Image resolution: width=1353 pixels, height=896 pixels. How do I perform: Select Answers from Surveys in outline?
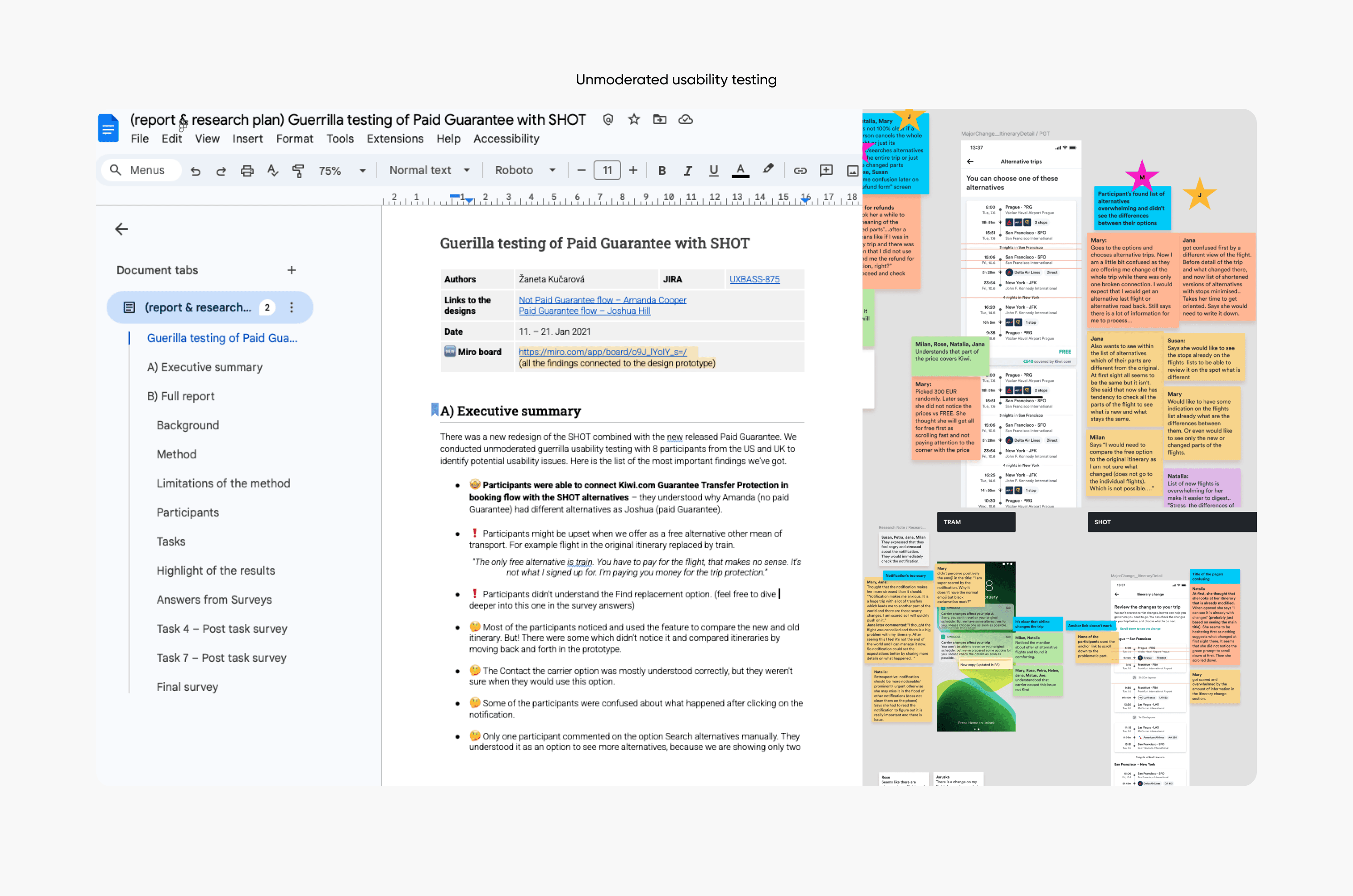214,599
